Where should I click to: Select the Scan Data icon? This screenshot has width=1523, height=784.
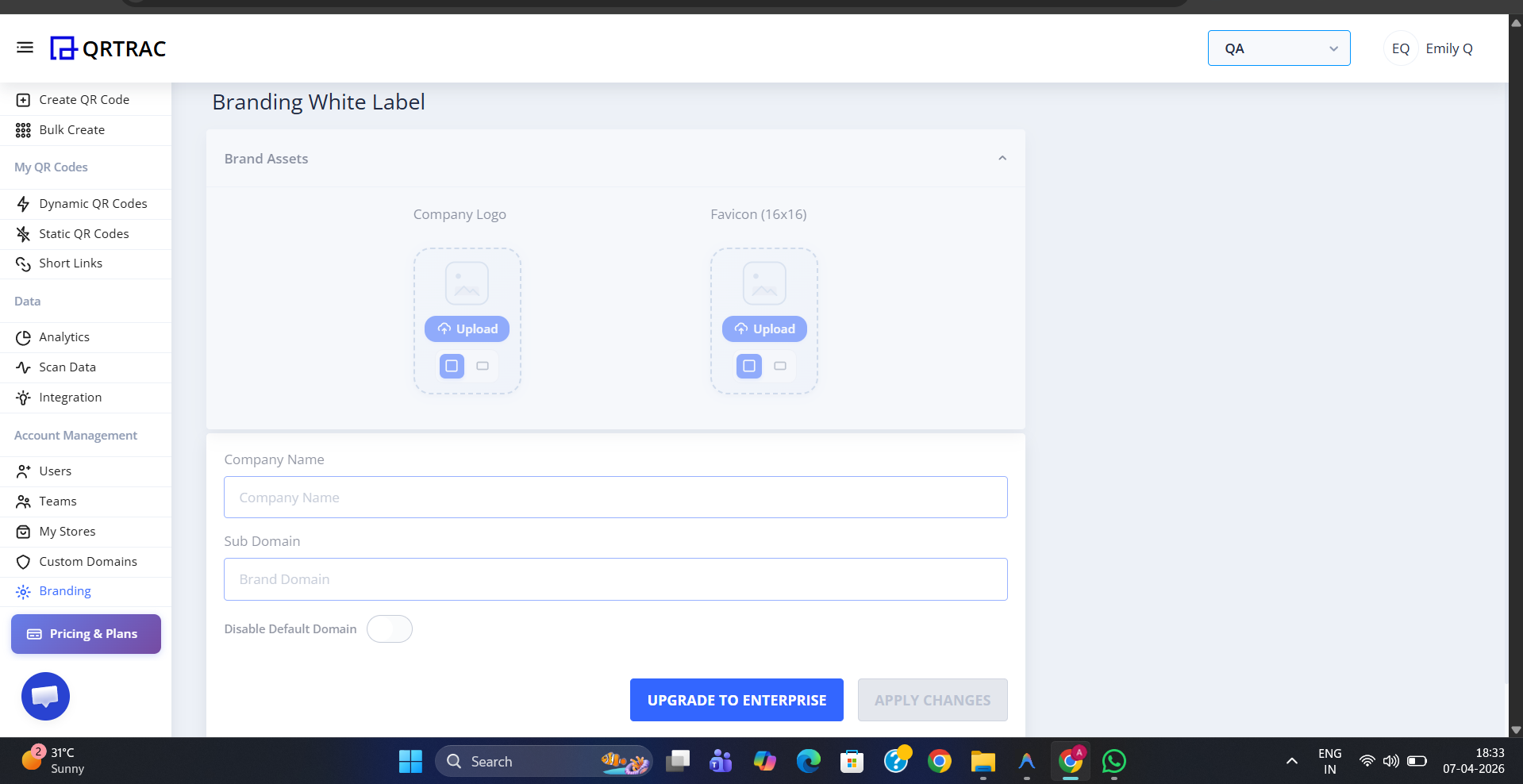pos(23,367)
